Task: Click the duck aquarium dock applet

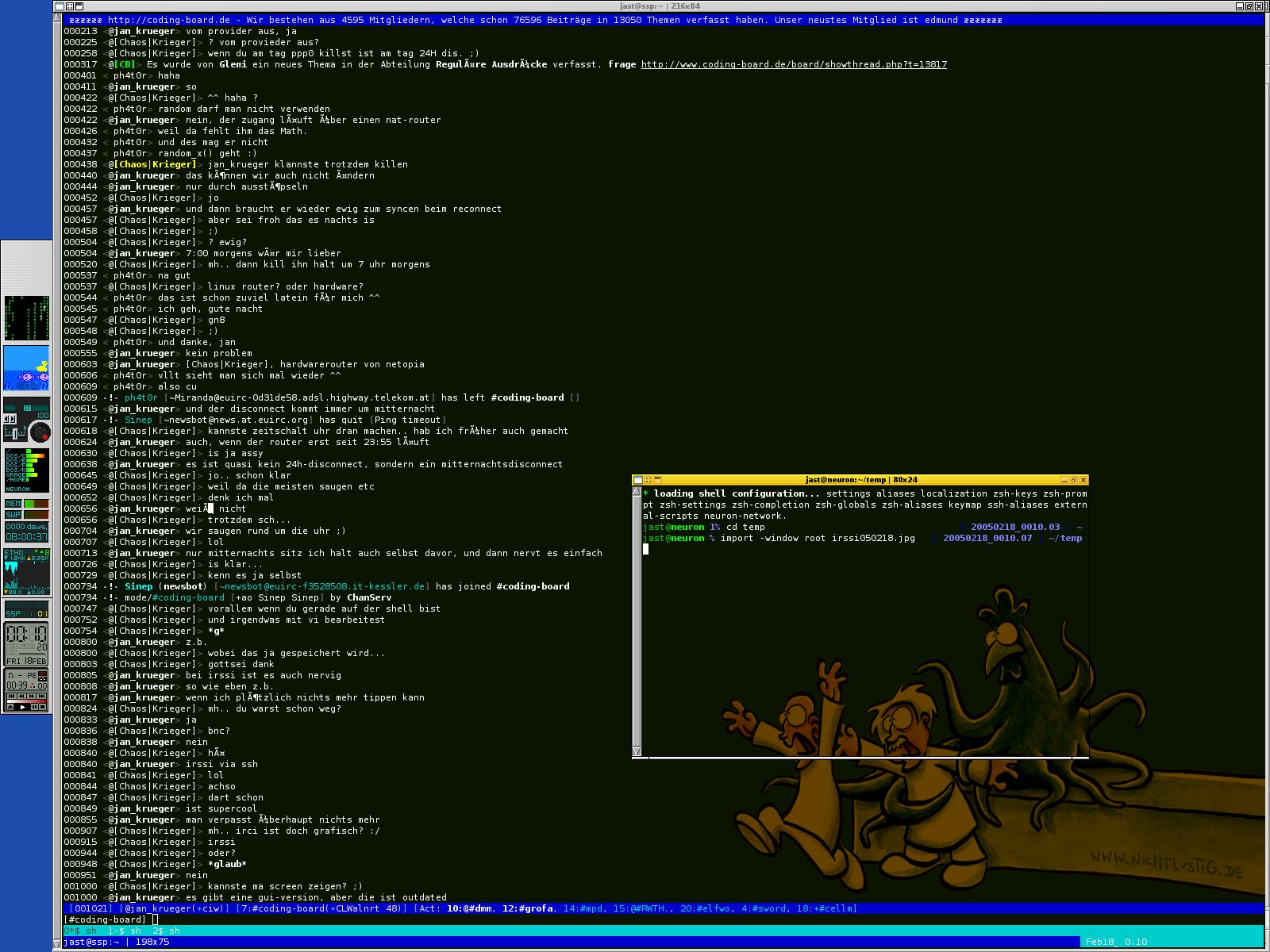Action: pyautogui.click(x=26, y=368)
